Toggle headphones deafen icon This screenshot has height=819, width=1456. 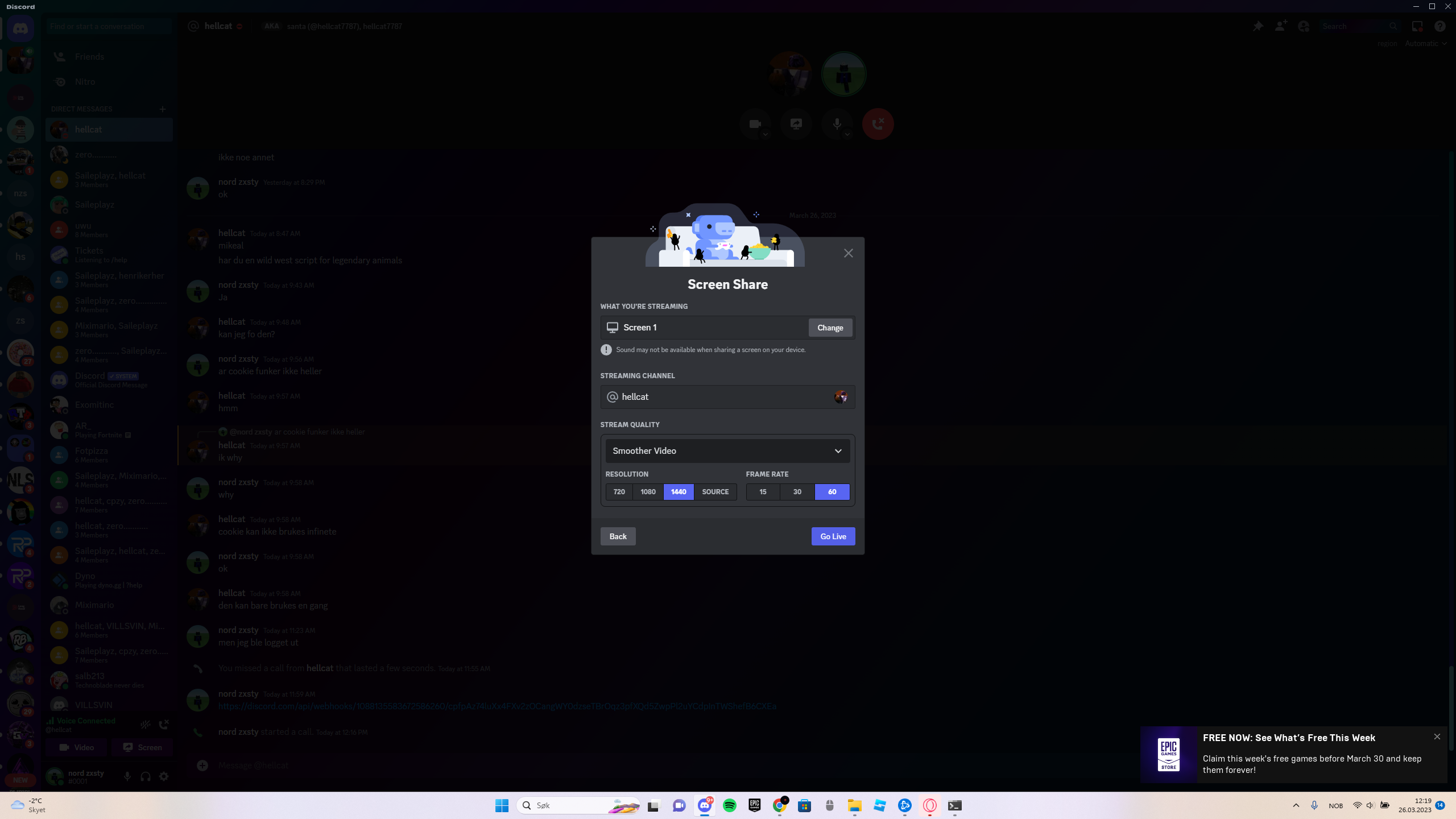point(146,776)
